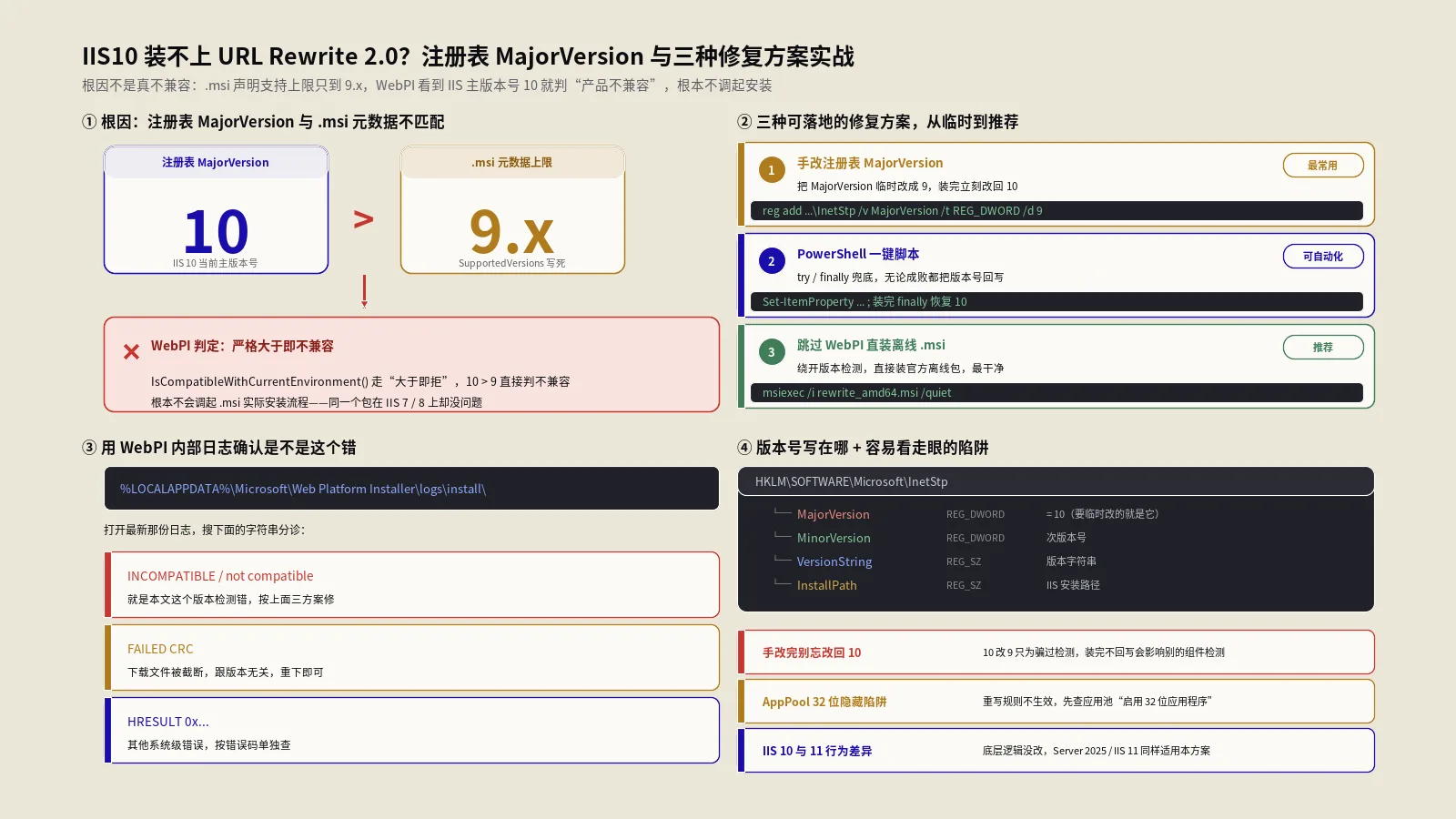Click the 绕开版本检测 description line
Image resolution: width=1456 pixels, height=819 pixels.
tap(900, 369)
